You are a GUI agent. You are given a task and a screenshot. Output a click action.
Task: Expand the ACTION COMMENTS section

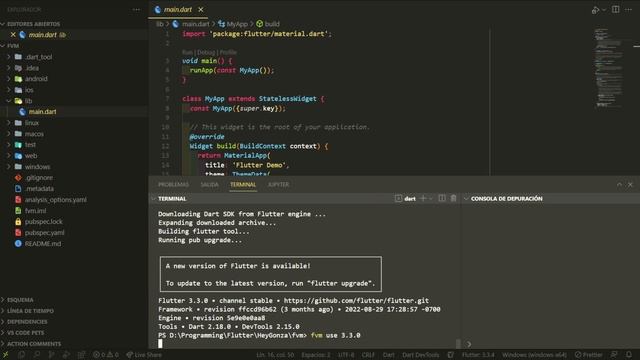tap(34, 344)
